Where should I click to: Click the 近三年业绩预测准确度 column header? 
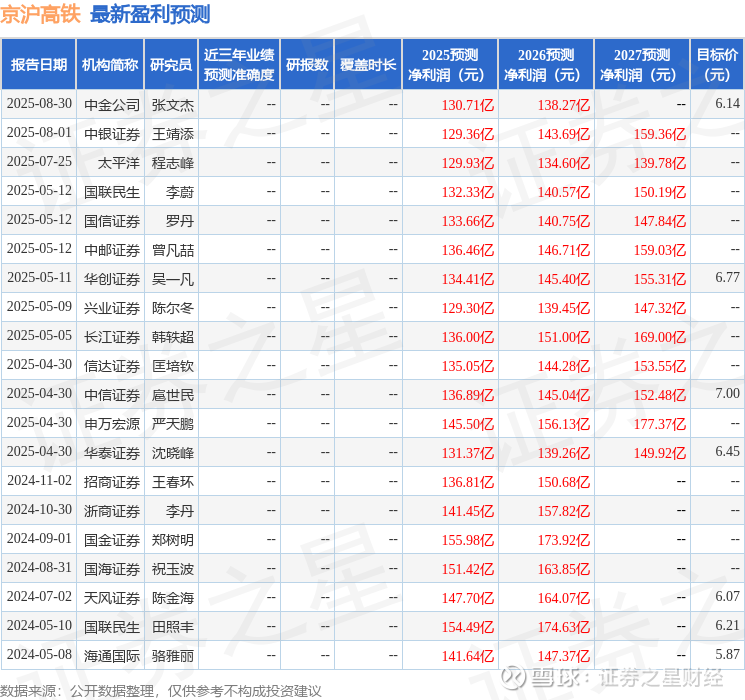tap(239, 65)
